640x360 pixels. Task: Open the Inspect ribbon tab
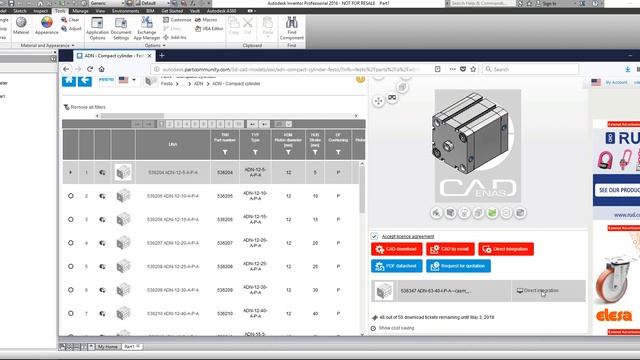(40, 11)
